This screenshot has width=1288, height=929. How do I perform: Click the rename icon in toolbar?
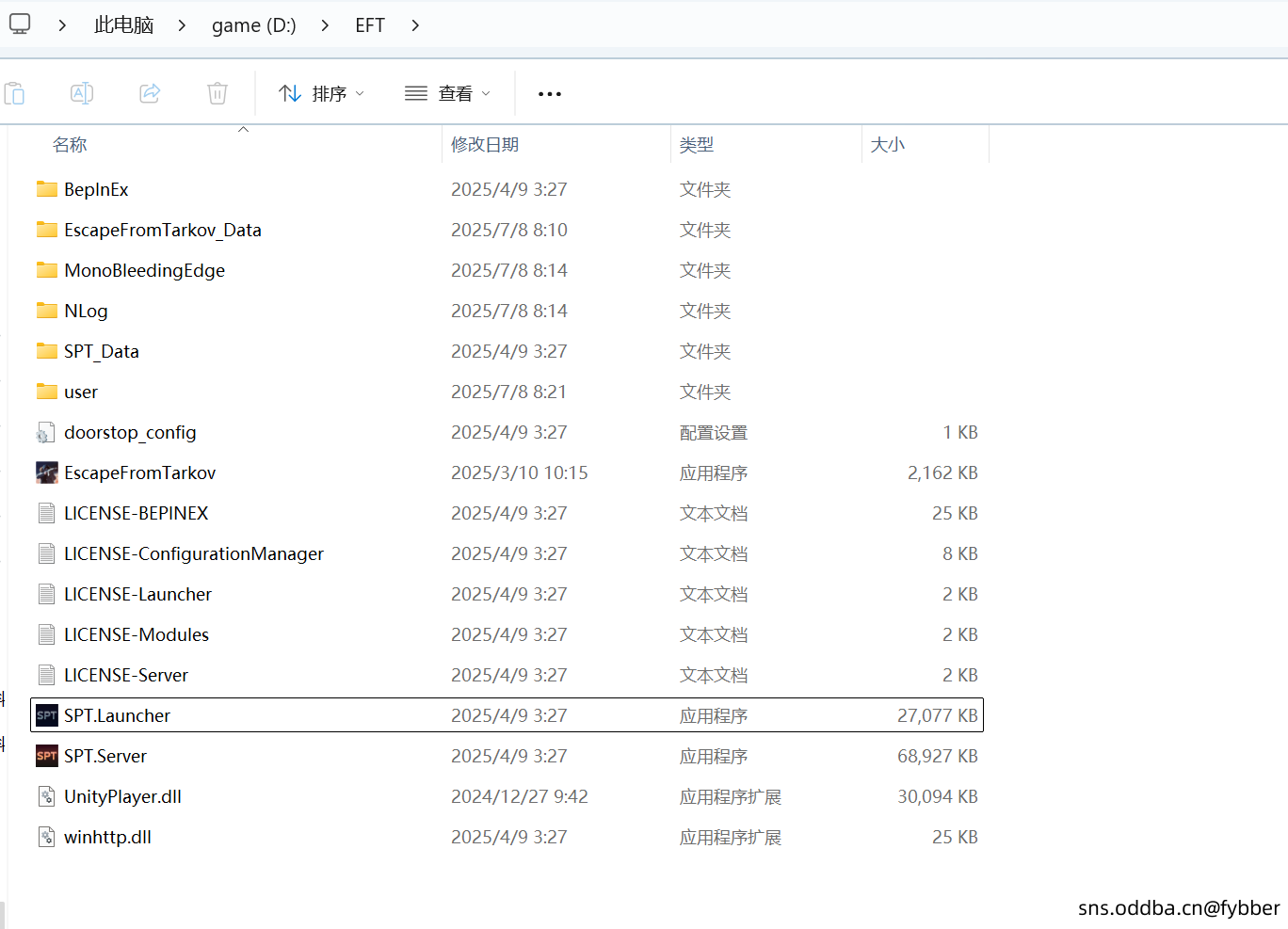82,93
